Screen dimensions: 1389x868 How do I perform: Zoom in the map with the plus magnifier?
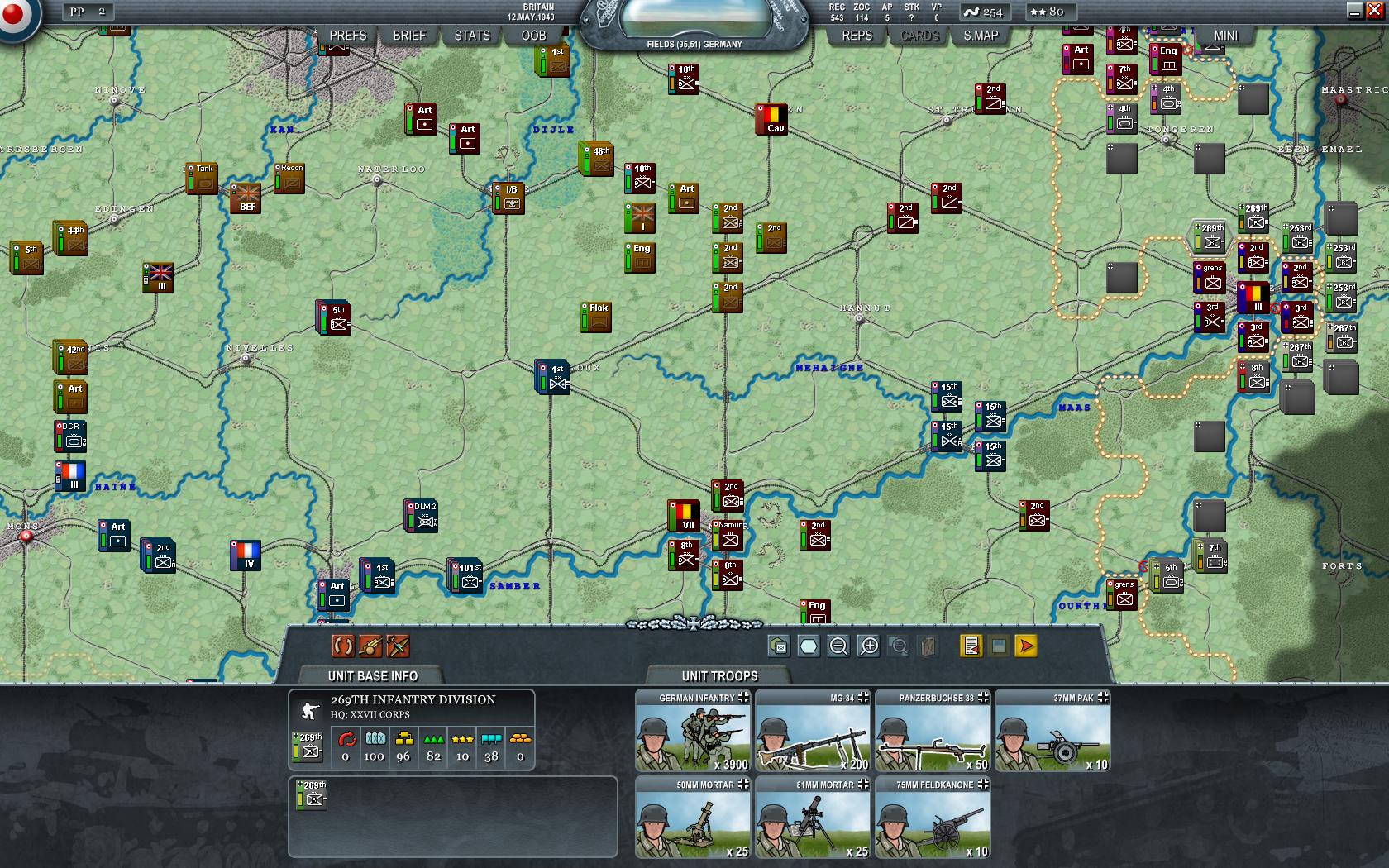(x=869, y=646)
